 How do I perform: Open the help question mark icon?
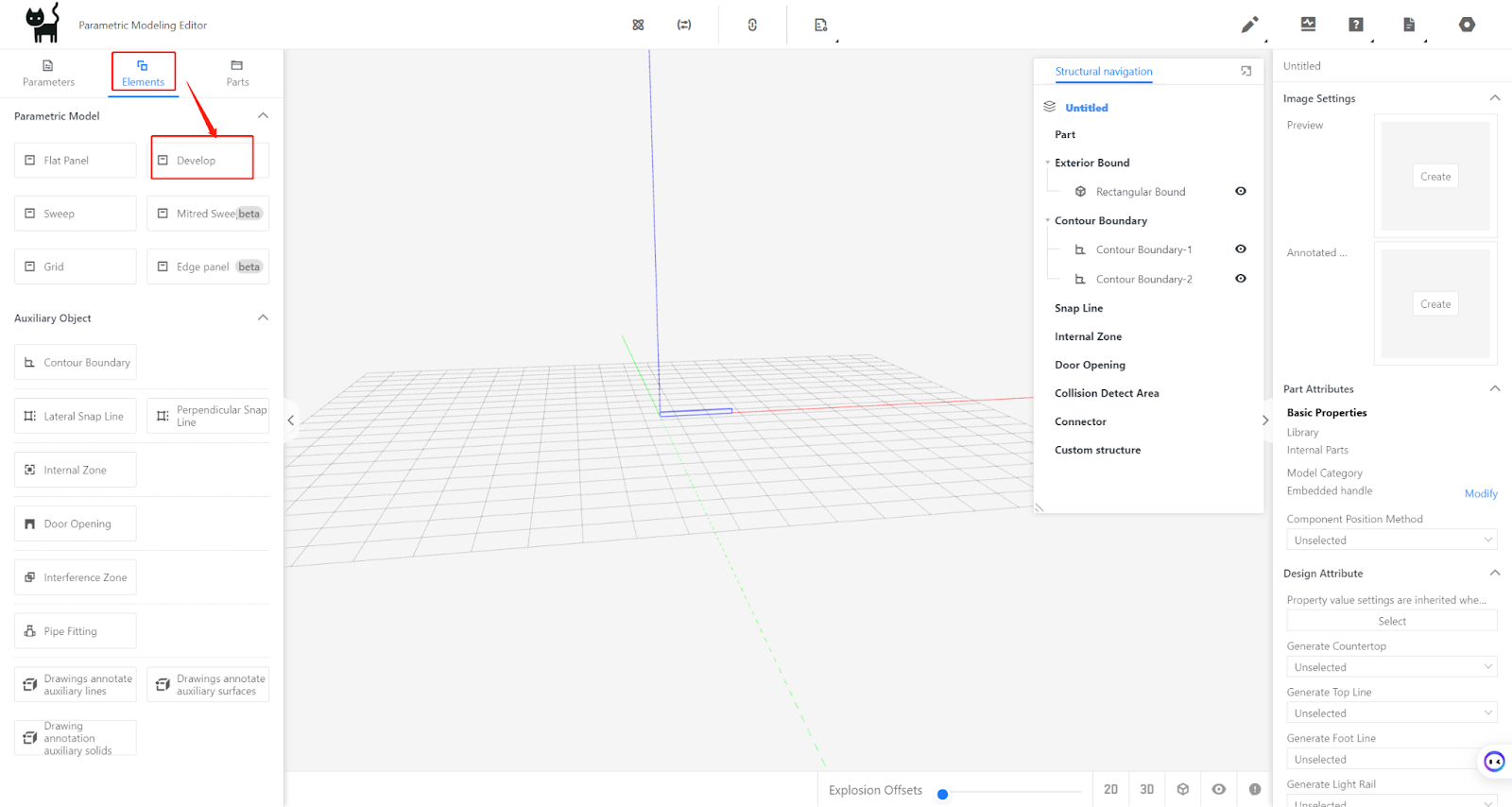pos(1356,25)
